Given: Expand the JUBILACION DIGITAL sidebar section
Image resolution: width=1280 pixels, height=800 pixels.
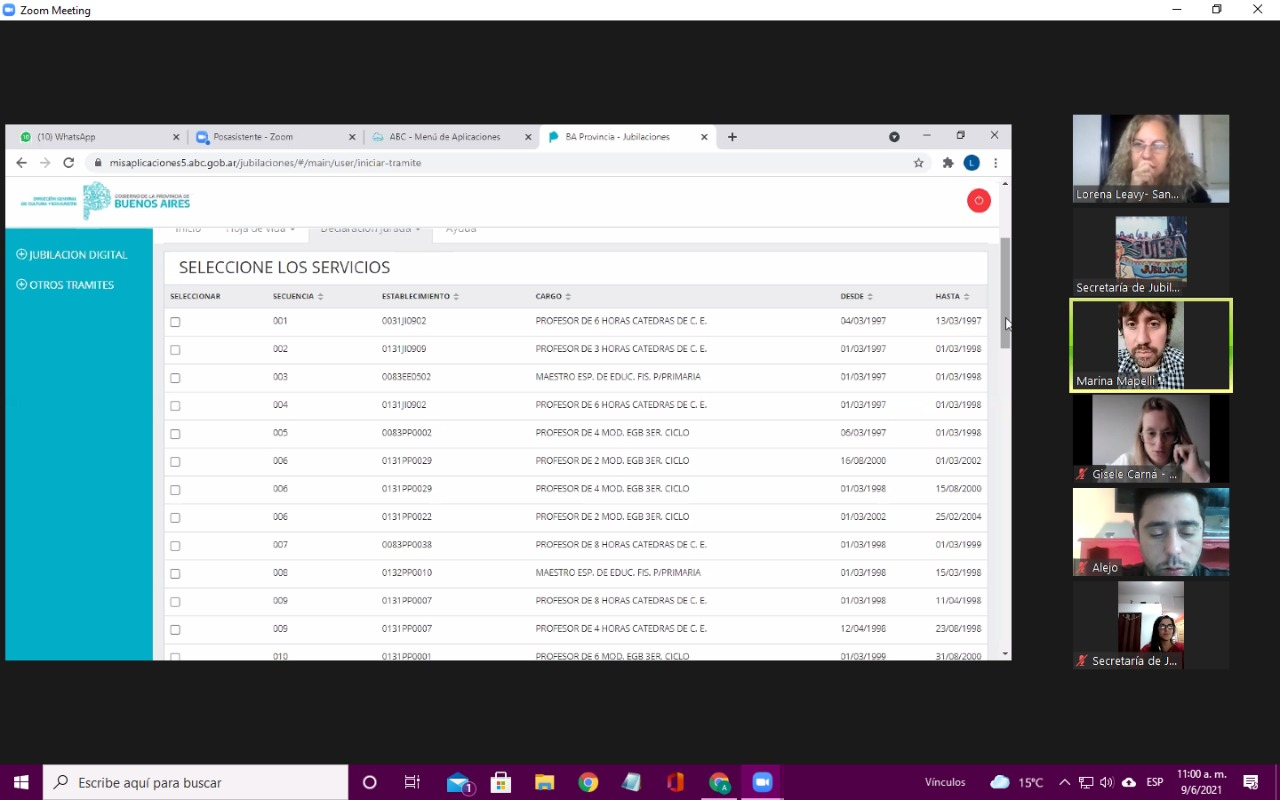Looking at the screenshot, I should click(72, 255).
